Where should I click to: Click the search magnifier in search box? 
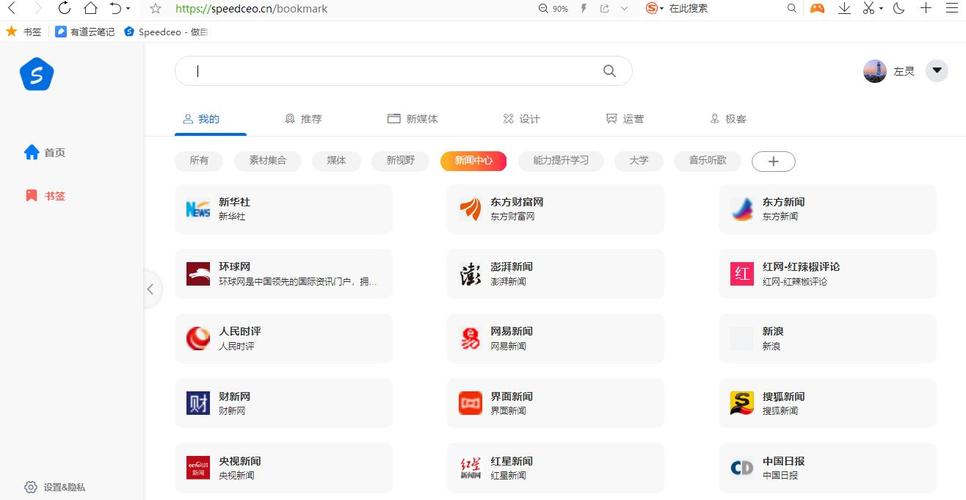(x=609, y=71)
